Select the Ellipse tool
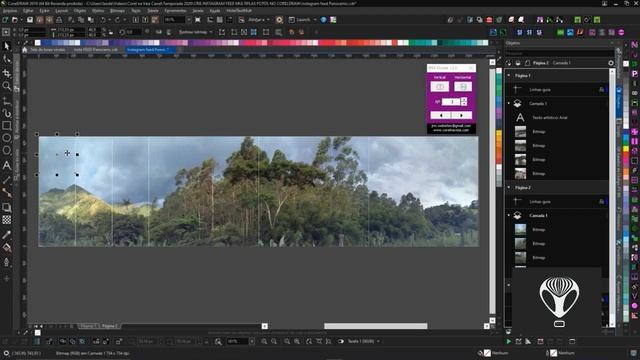640x360 pixels. coord(7,138)
